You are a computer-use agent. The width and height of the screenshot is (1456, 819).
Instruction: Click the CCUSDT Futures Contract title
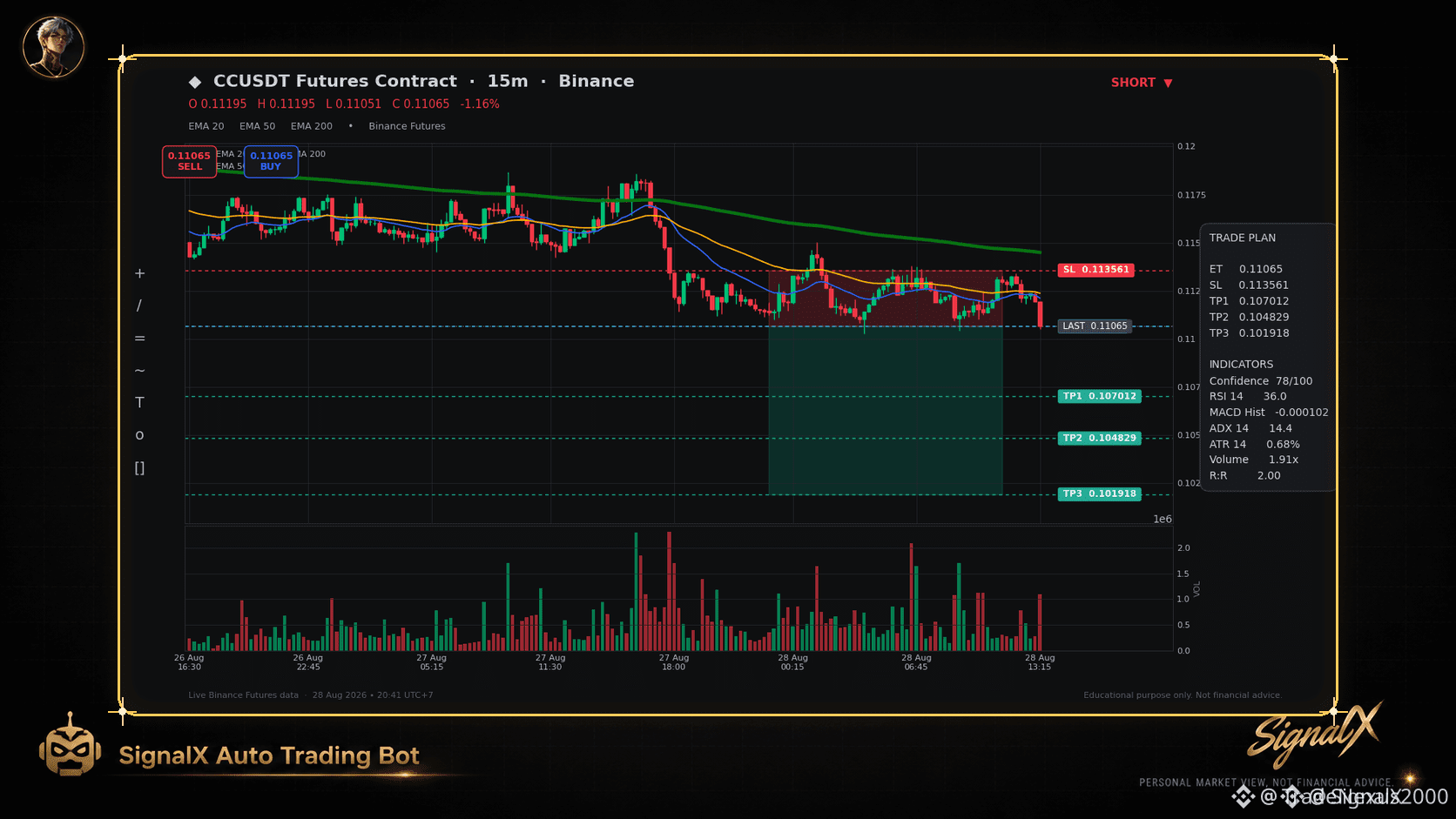(335, 81)
